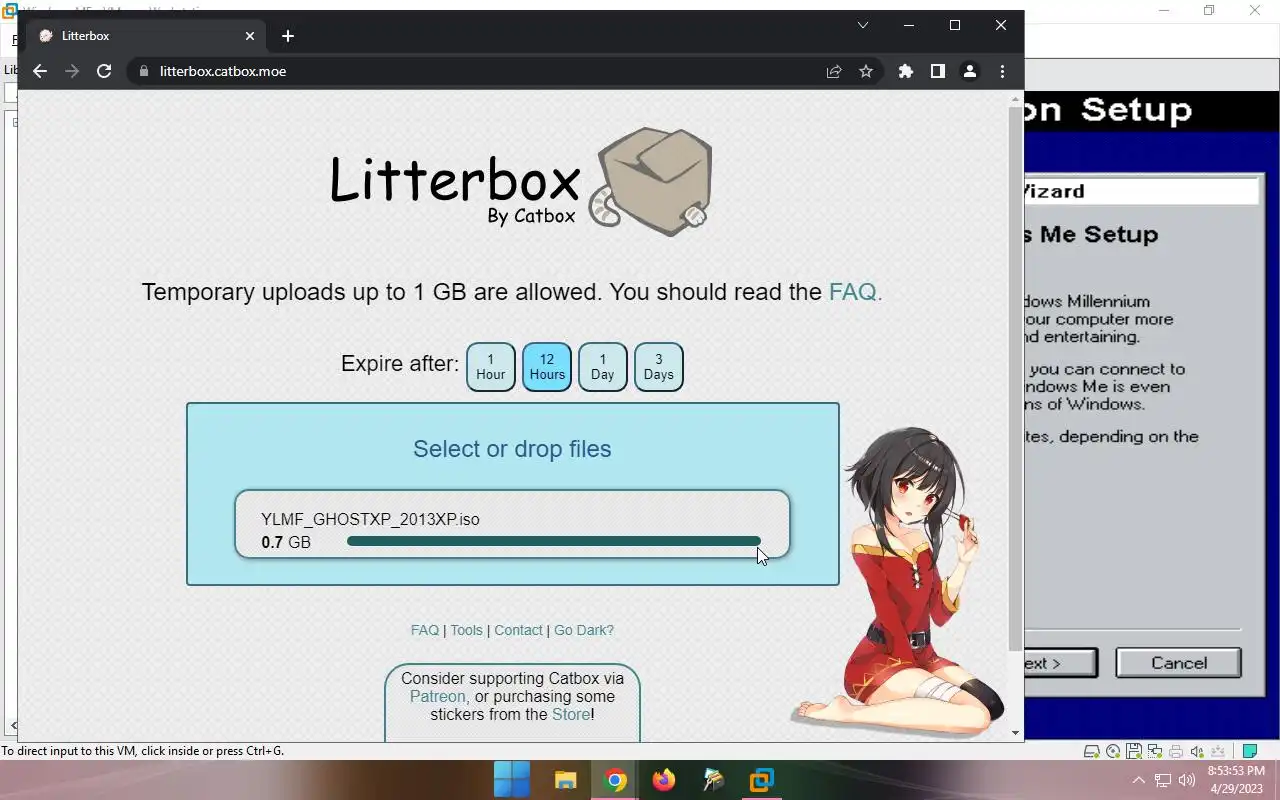This screenshot has height=800, width=1280.
Task: Switch to Chrome in the taskbar
Action: (x=615, y=780)
